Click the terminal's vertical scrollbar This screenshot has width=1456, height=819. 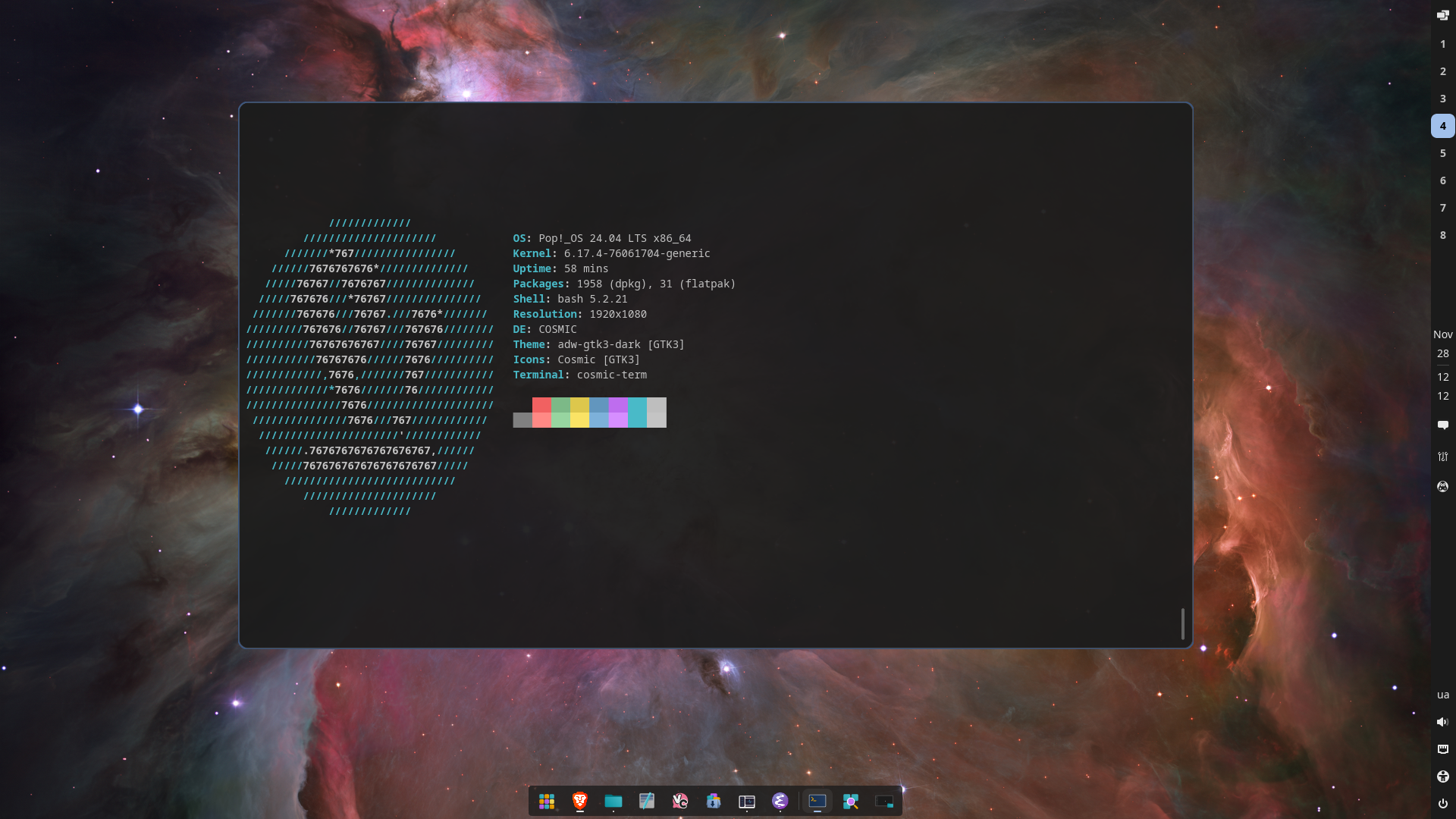[x=1182, y=623]
